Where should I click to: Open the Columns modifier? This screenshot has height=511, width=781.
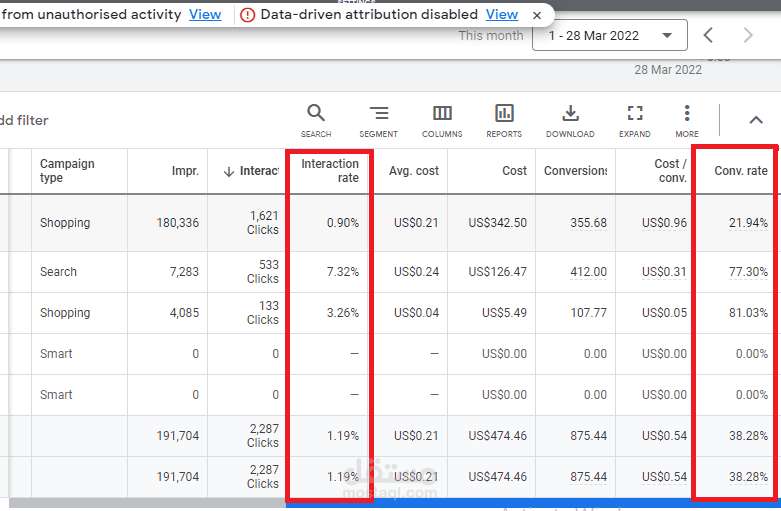tap(442, 121)
